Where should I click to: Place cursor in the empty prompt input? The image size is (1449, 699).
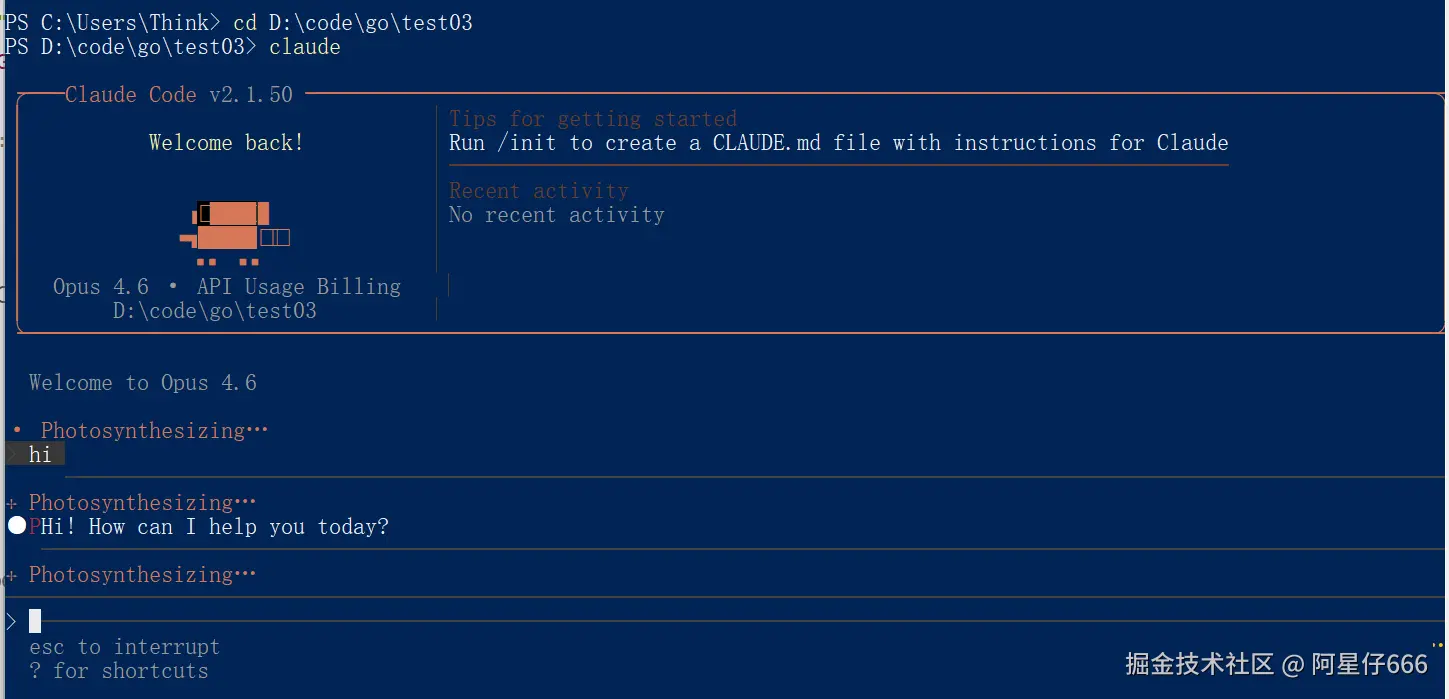(x=300, y=622)
